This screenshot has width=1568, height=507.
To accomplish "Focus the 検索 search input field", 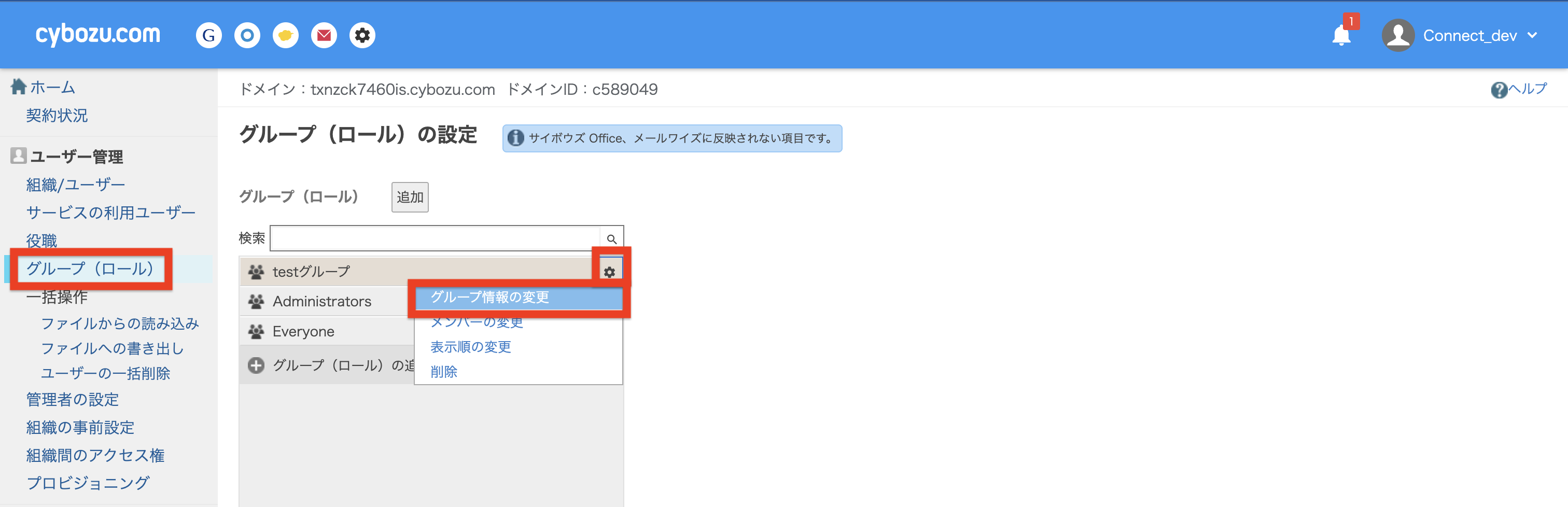I will tap(435, 238).
